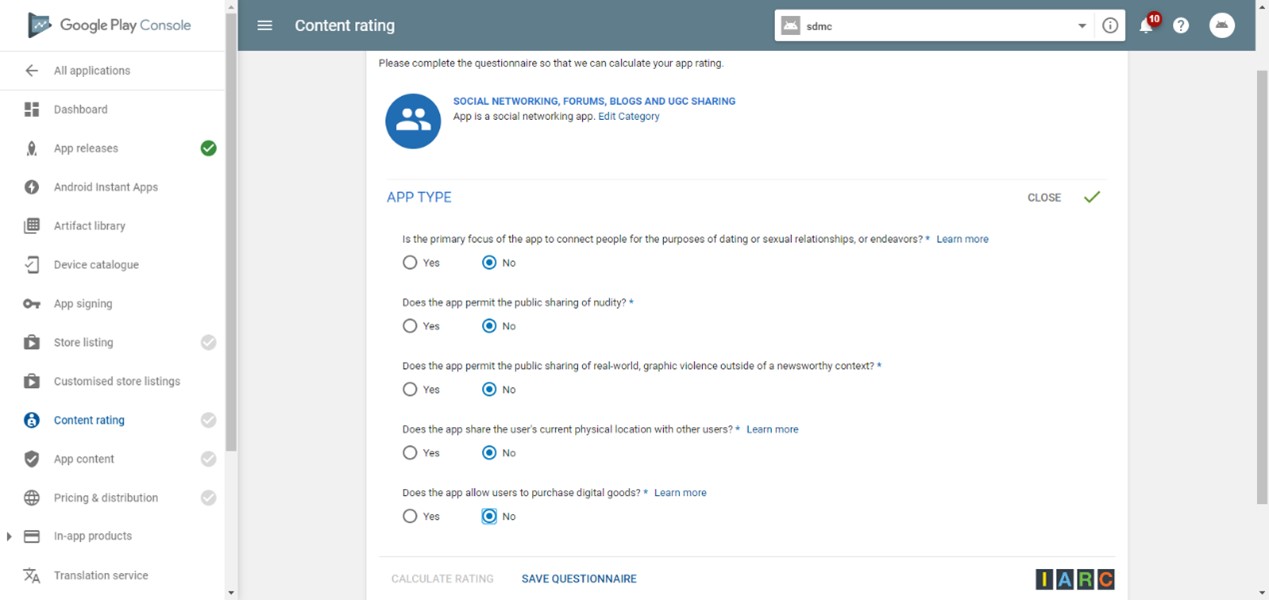Click the social networking category icon
The image size is (1269, 600).
(x=413, y=121)
